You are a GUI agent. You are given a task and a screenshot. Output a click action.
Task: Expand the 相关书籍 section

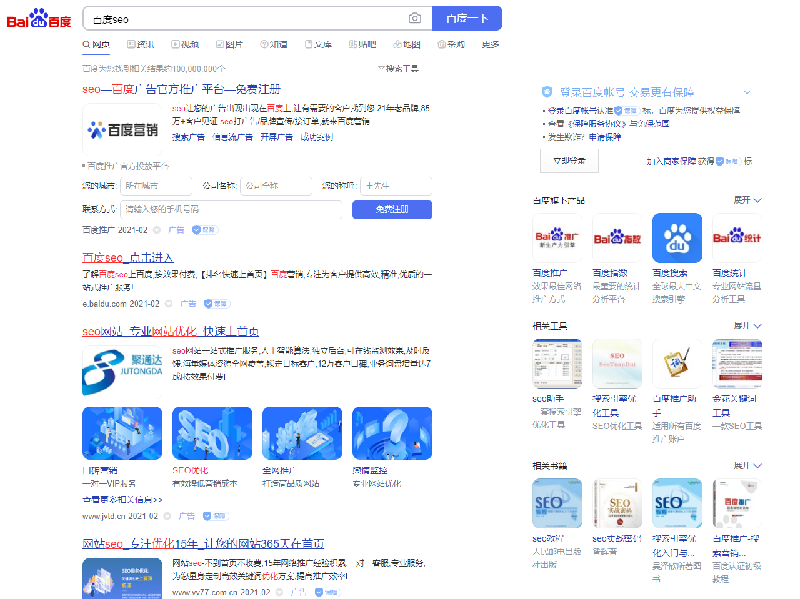[x=747, y=465]
